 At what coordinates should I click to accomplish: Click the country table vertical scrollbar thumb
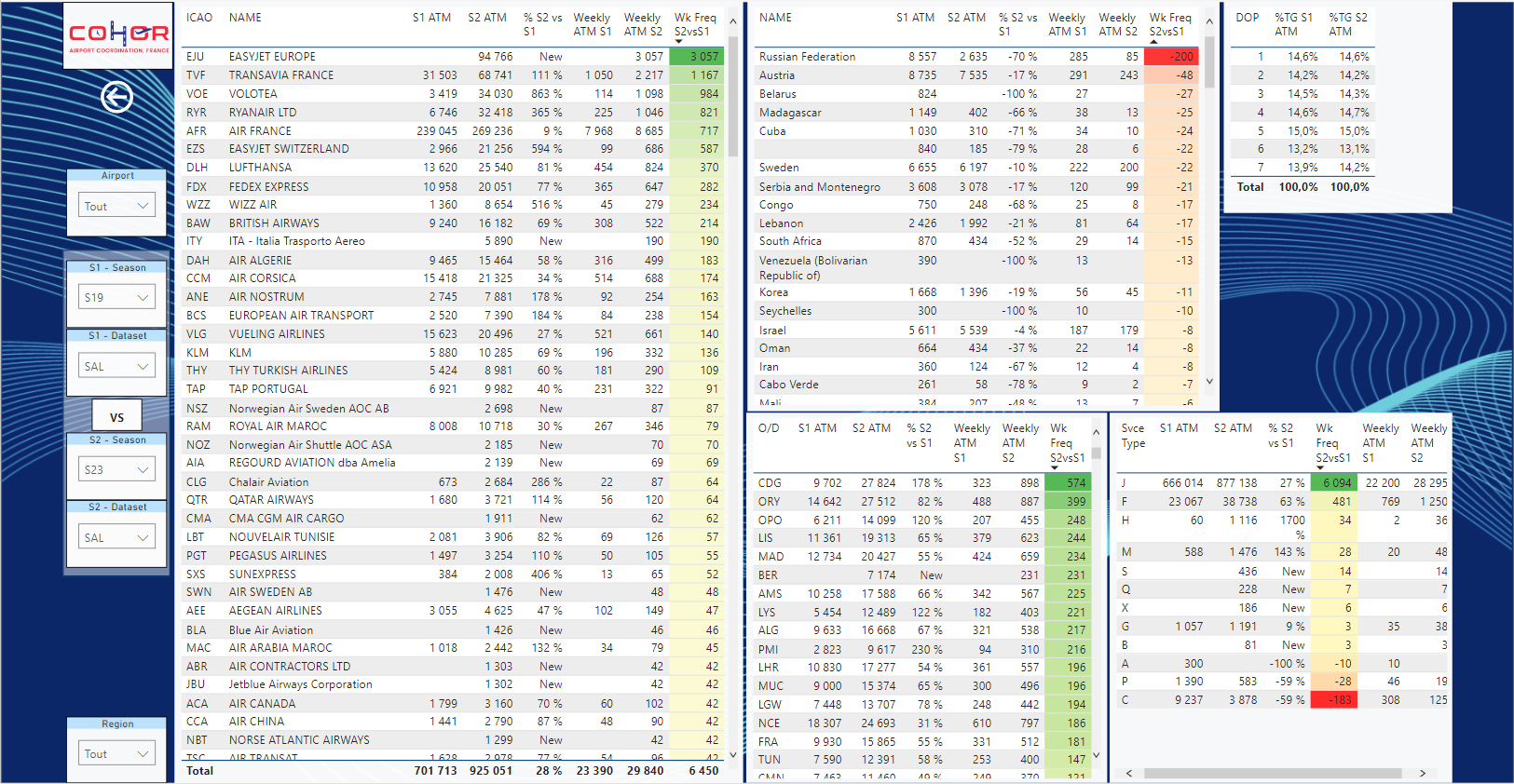coord(1209,61)
